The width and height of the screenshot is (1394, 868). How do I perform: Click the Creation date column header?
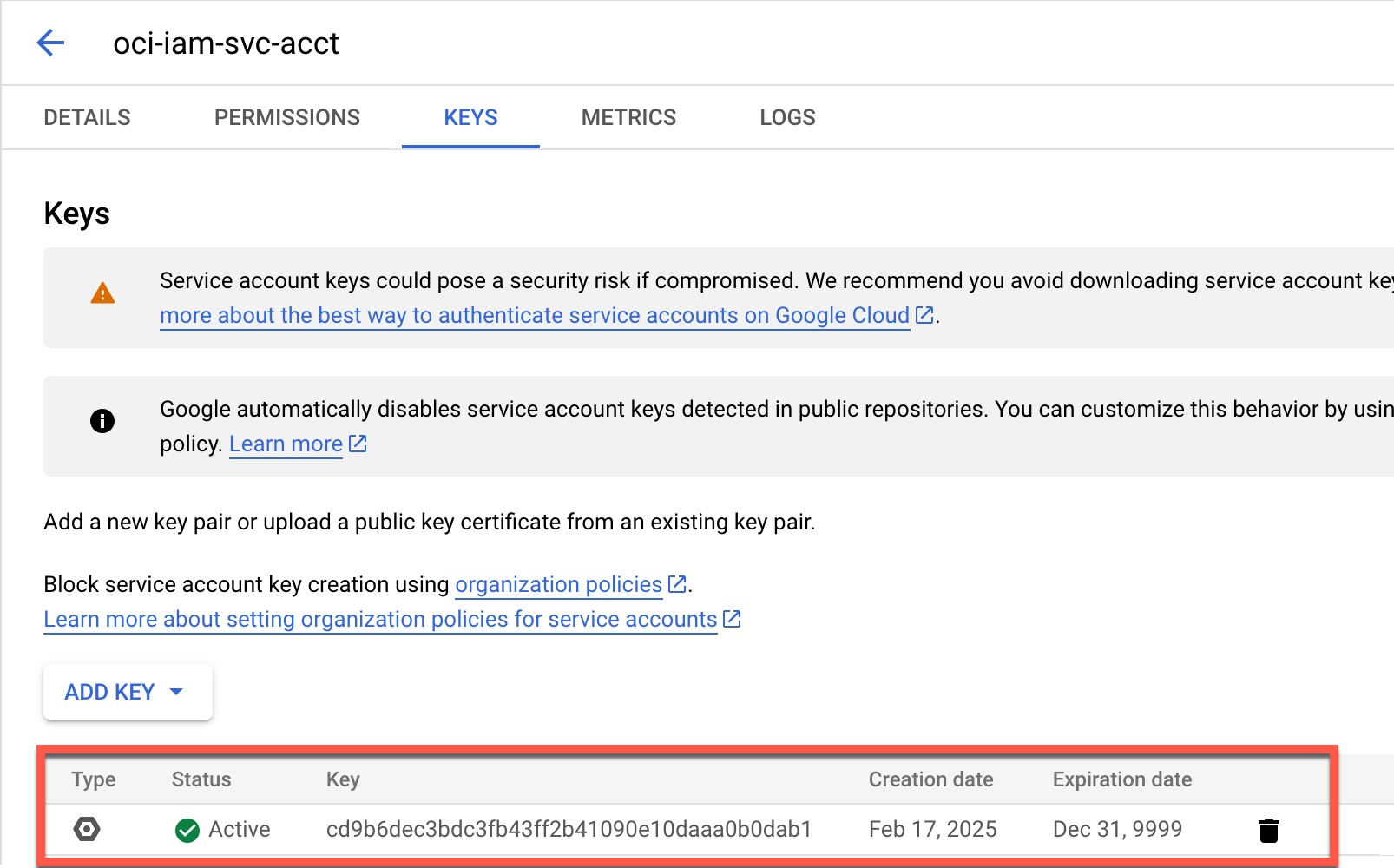coord(930,779)
